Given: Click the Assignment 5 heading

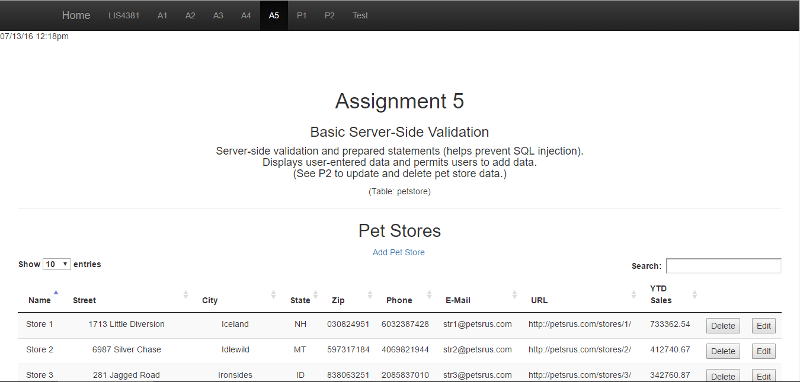Looking at the screenshot, I should coord(399,101).
